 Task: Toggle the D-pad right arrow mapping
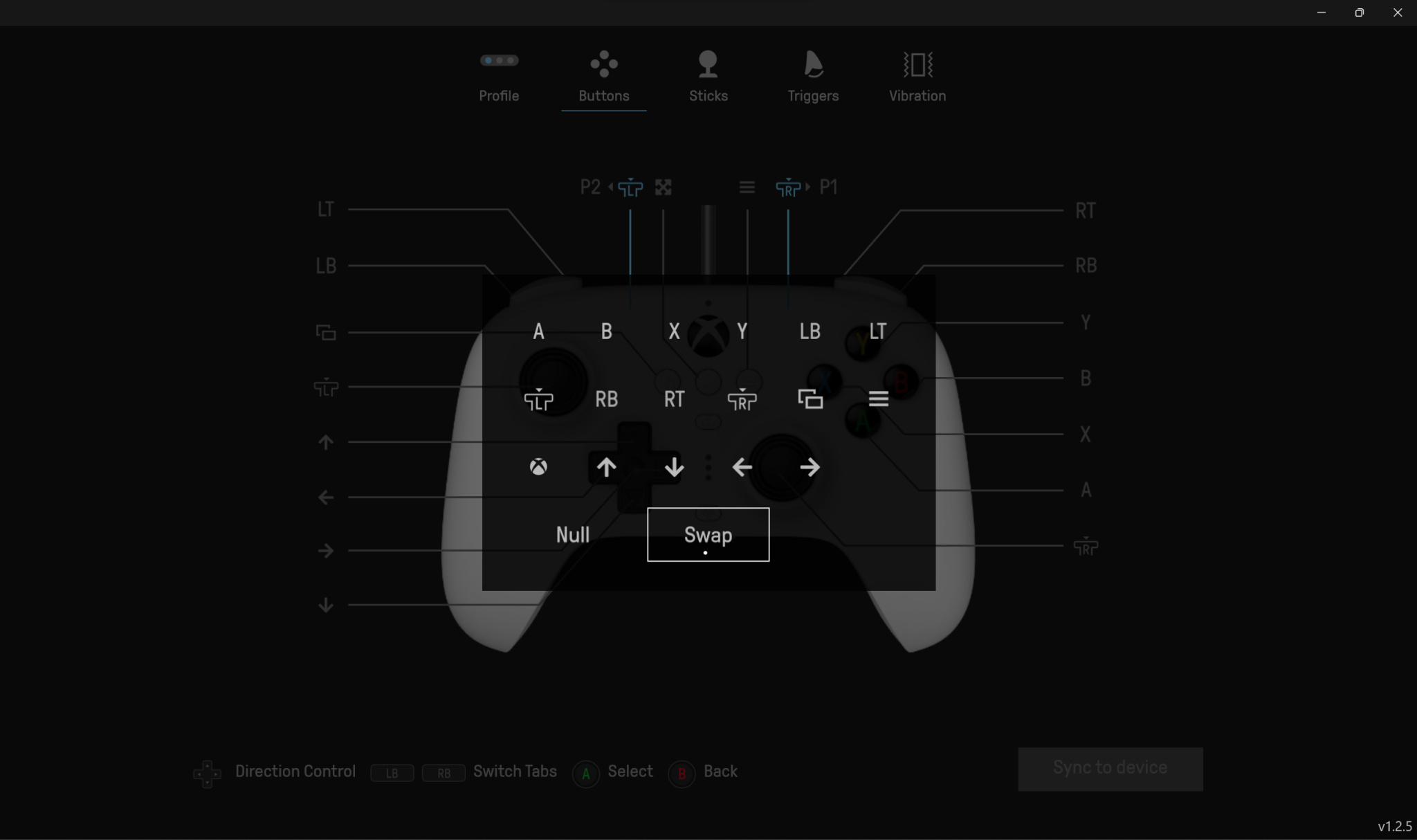[810, 467]
